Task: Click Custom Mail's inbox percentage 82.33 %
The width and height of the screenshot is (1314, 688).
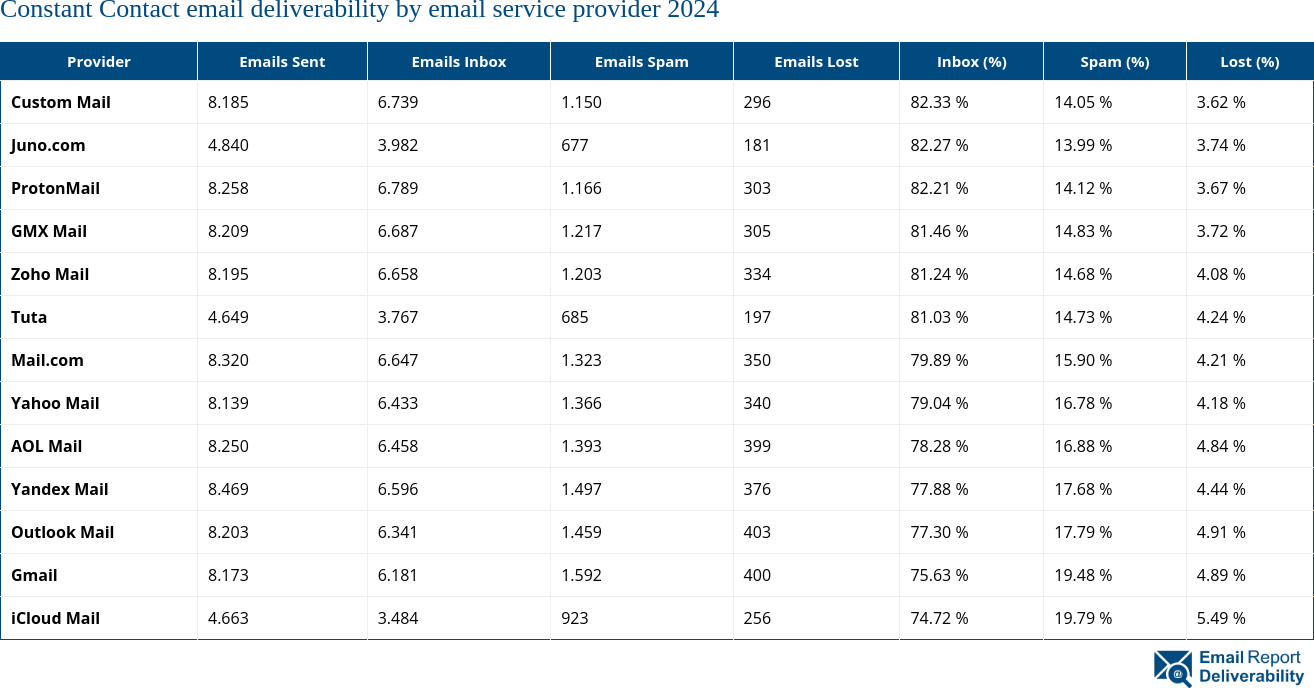Action: tap(939, 102)
